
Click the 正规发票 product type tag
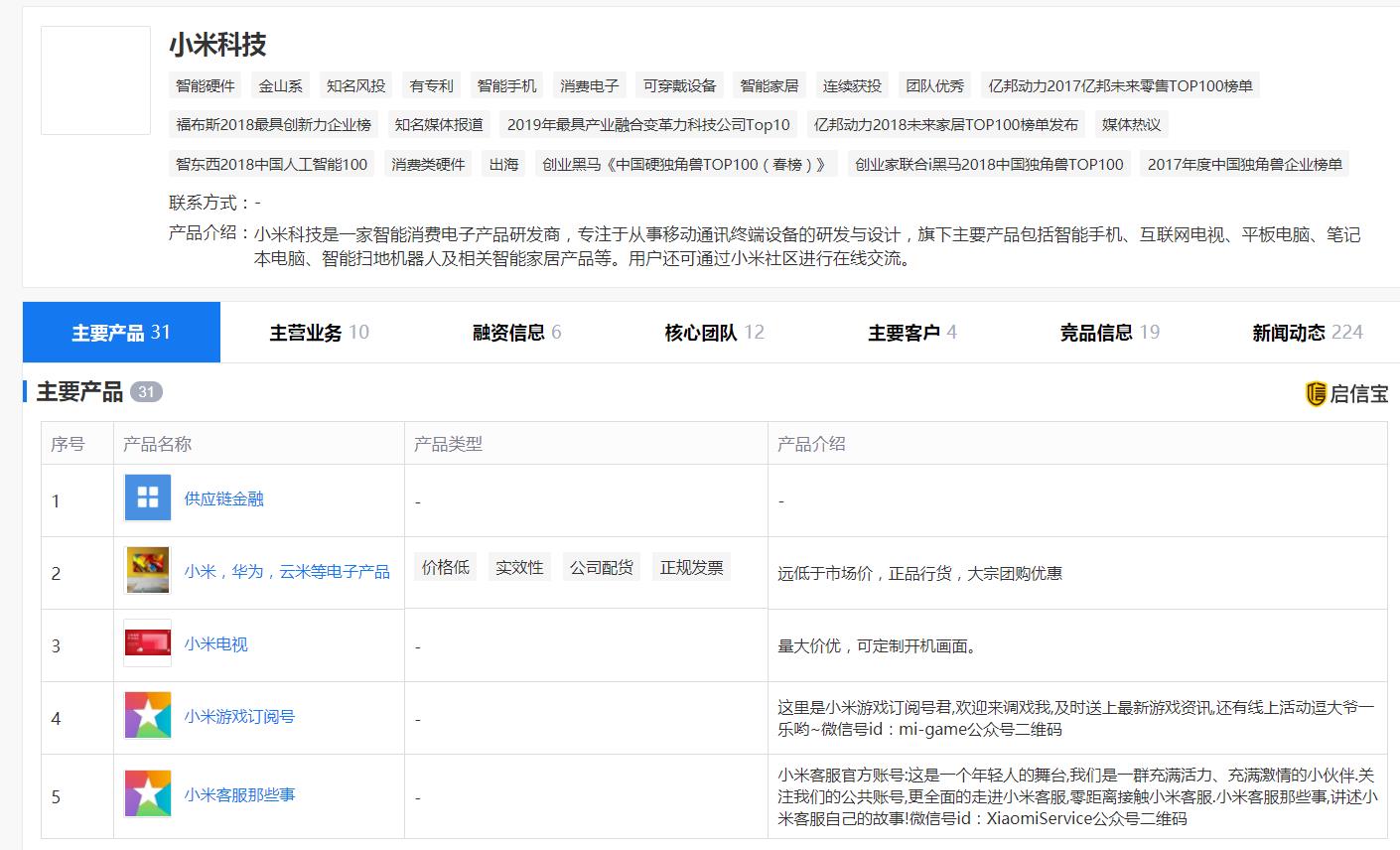tap(692, 567)
